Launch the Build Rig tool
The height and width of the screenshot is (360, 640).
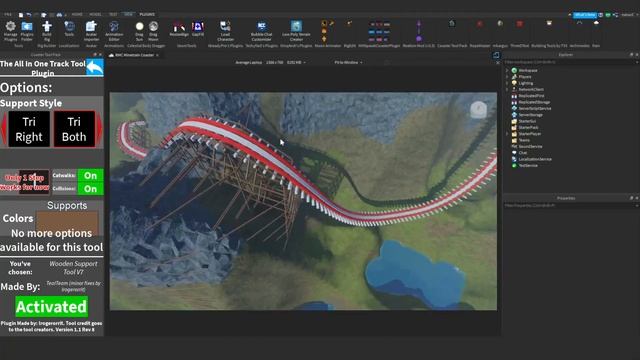coord(47,31)
